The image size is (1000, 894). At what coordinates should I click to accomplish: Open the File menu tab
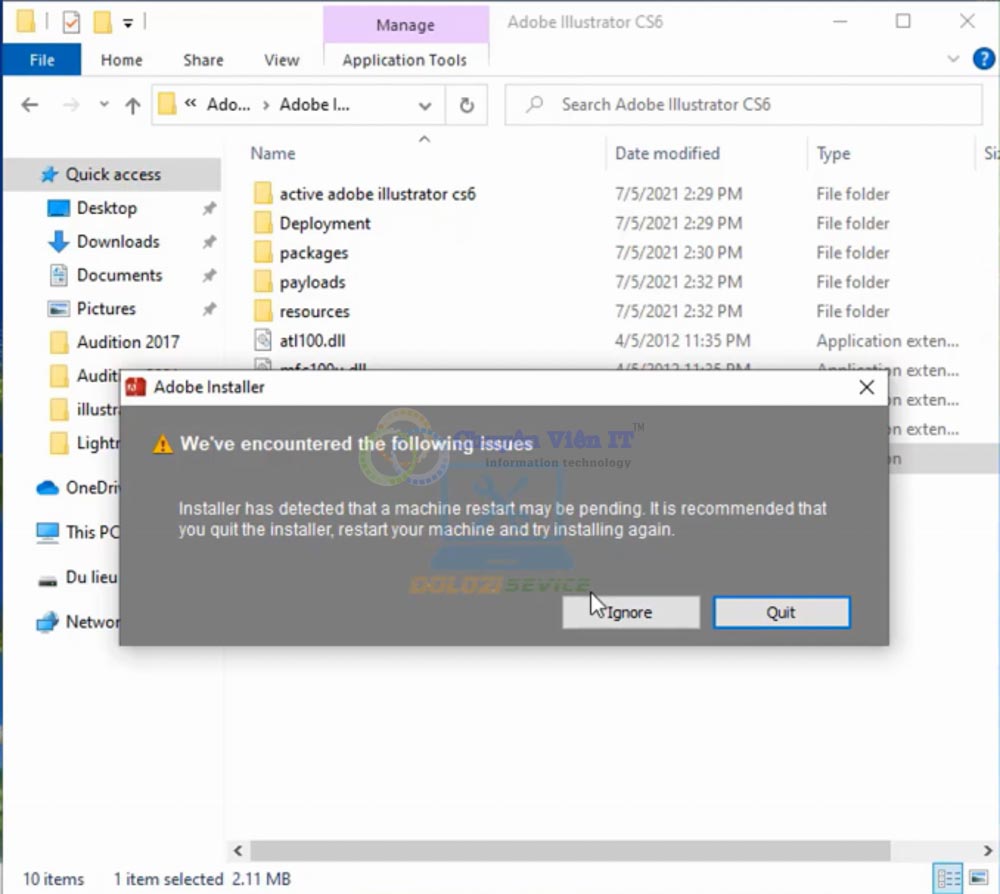42,60
